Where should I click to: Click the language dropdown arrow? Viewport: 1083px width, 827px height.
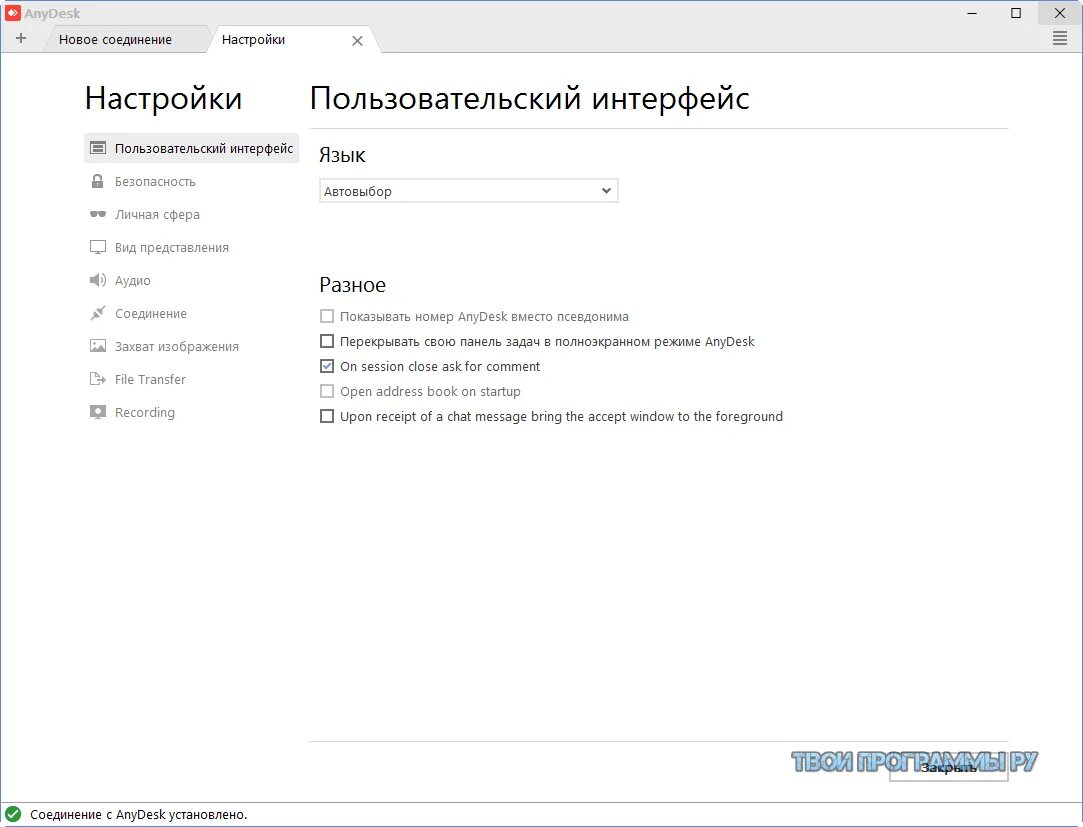pyautogui.click(x=606, y=190)
